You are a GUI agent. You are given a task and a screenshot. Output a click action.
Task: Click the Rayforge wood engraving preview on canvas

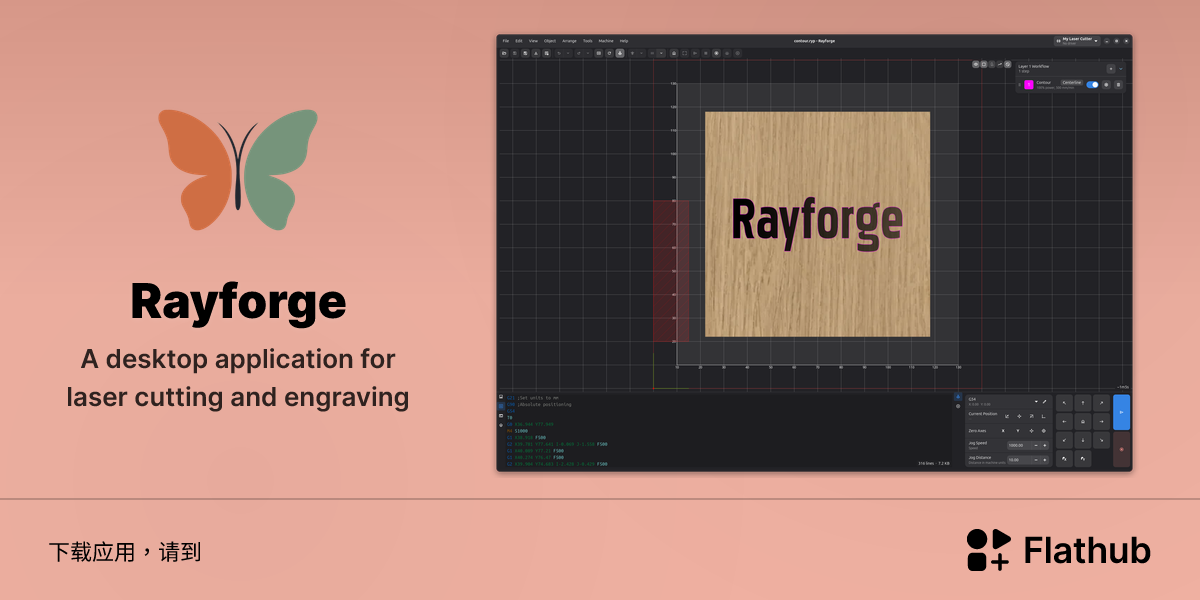point(817,224)
